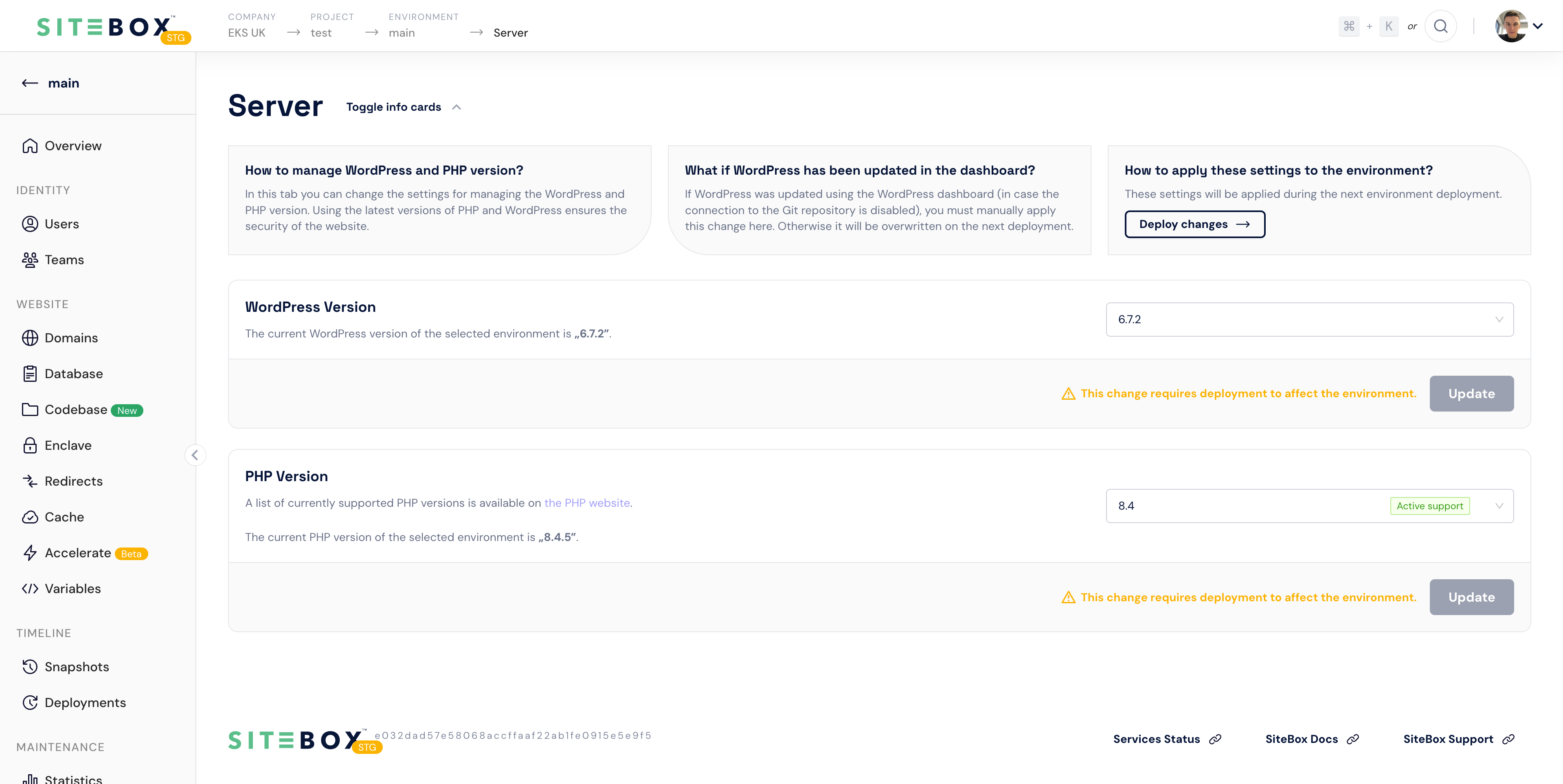
Task: Open SiteBox Support footer link
Action: 1459,739
